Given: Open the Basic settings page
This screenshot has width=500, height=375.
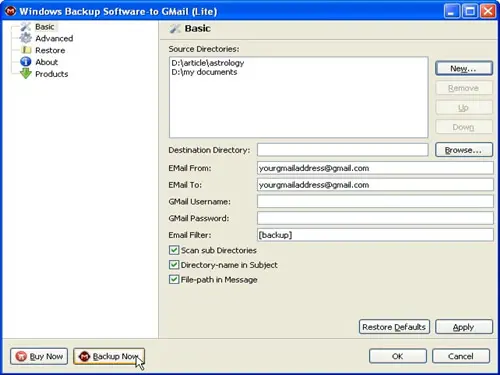Looking at the screenshot, I should coord(45,27).
